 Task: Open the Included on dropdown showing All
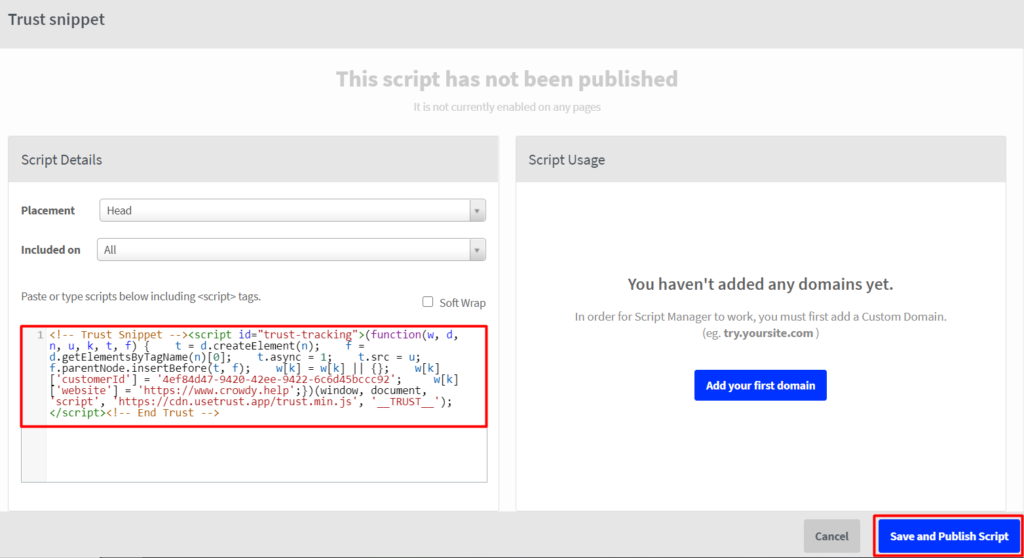[x=291, y=250]
